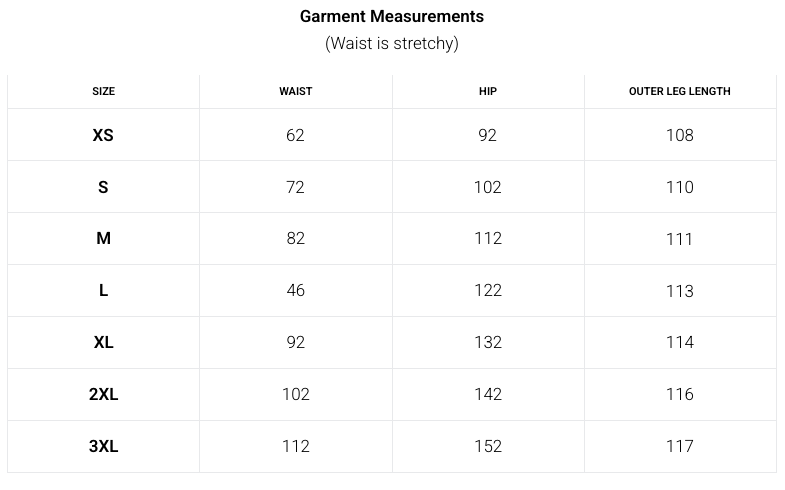Select the 3XL size row label
785x490 pixels.
[x=103, y=446]
